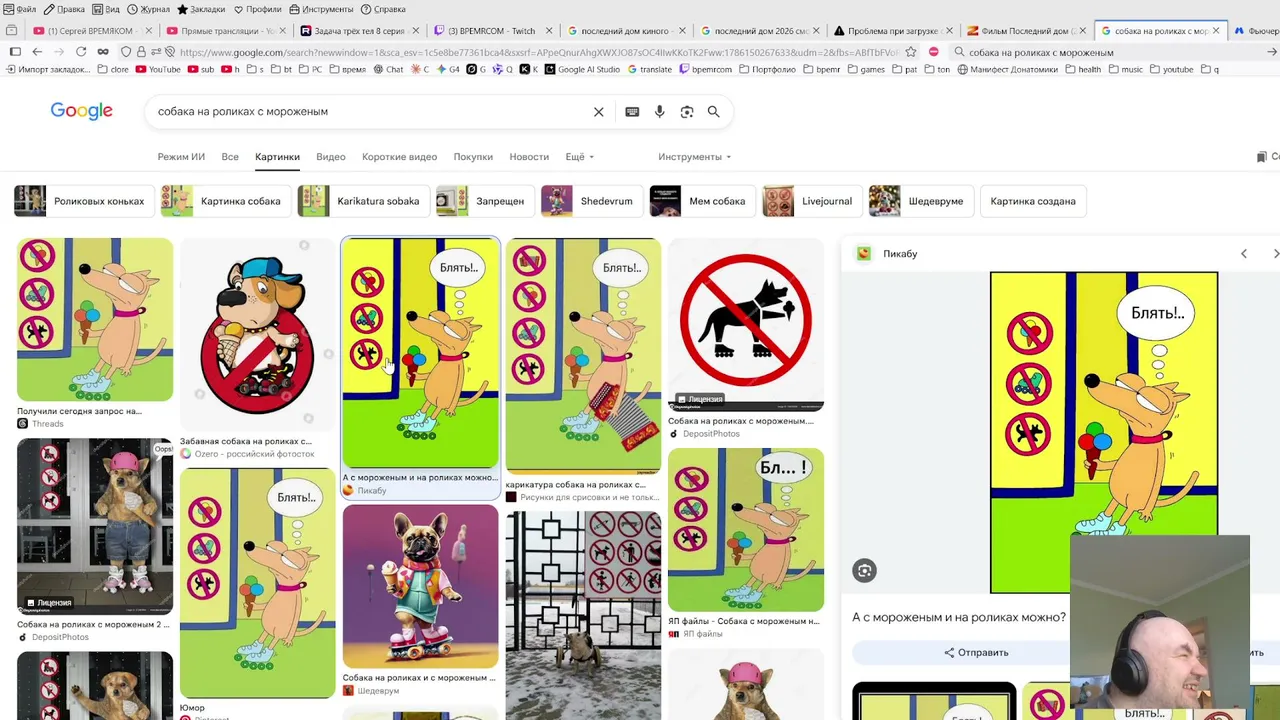
Task: Open the Новости results tab
Action: coord(529,157)
